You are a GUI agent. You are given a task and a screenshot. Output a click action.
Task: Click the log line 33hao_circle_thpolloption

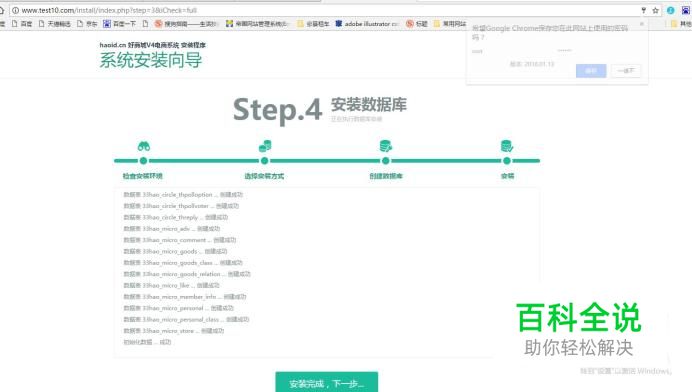click(183, 195)
